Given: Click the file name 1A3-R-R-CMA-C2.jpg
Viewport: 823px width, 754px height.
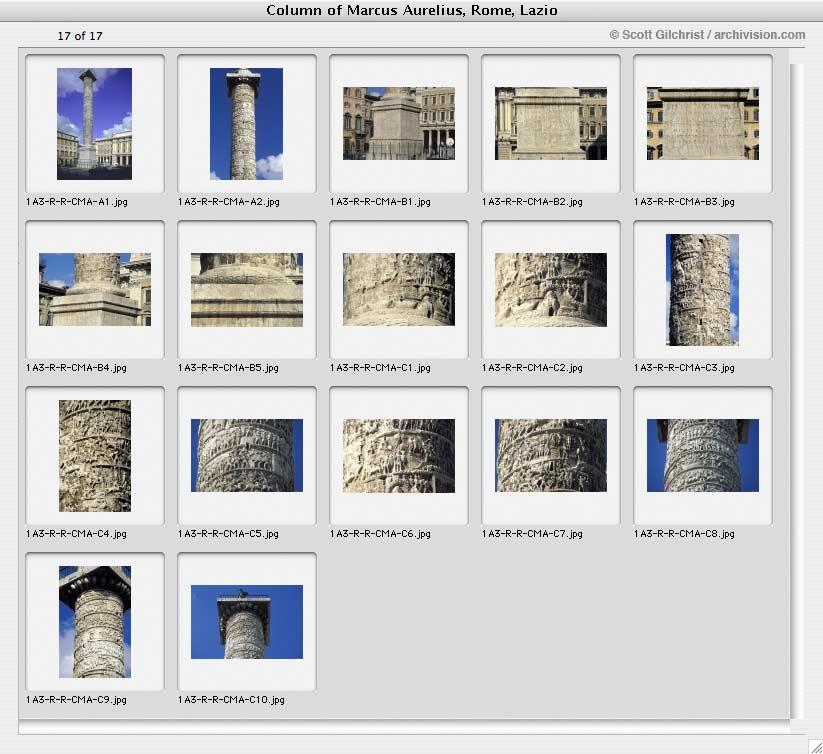Looking at the screenshot, I should tap(532, 368).
